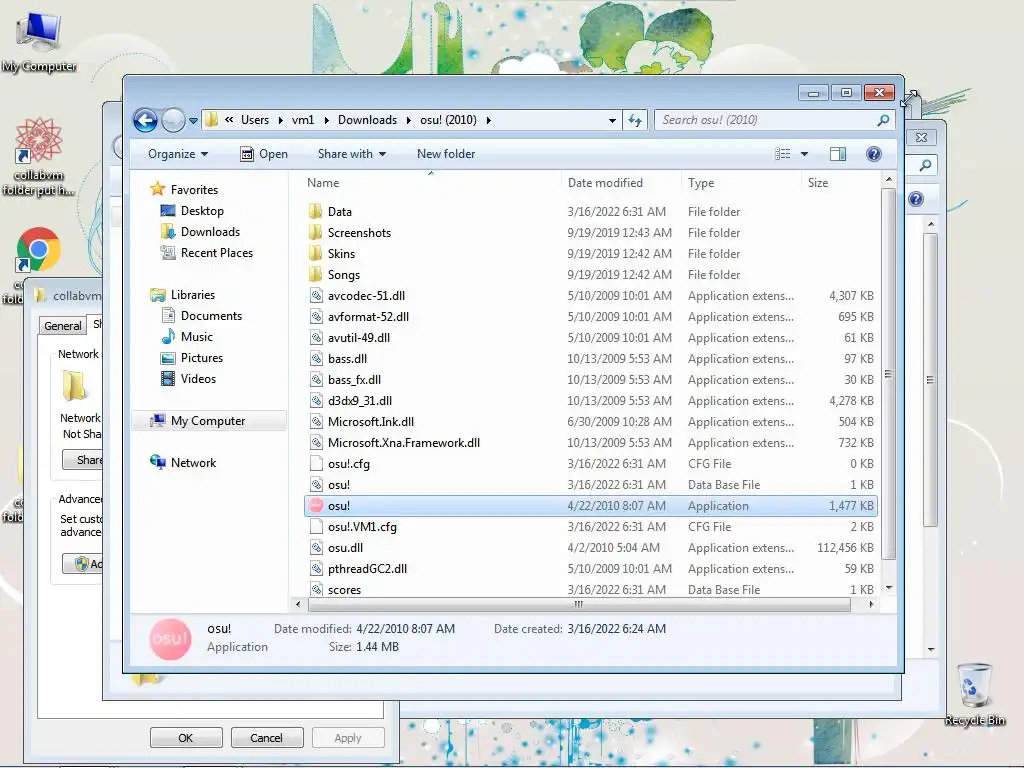Select vm1 in the address breadcrumb
Viewport: 1024px width, 768px height.
(x=303, y=120)
